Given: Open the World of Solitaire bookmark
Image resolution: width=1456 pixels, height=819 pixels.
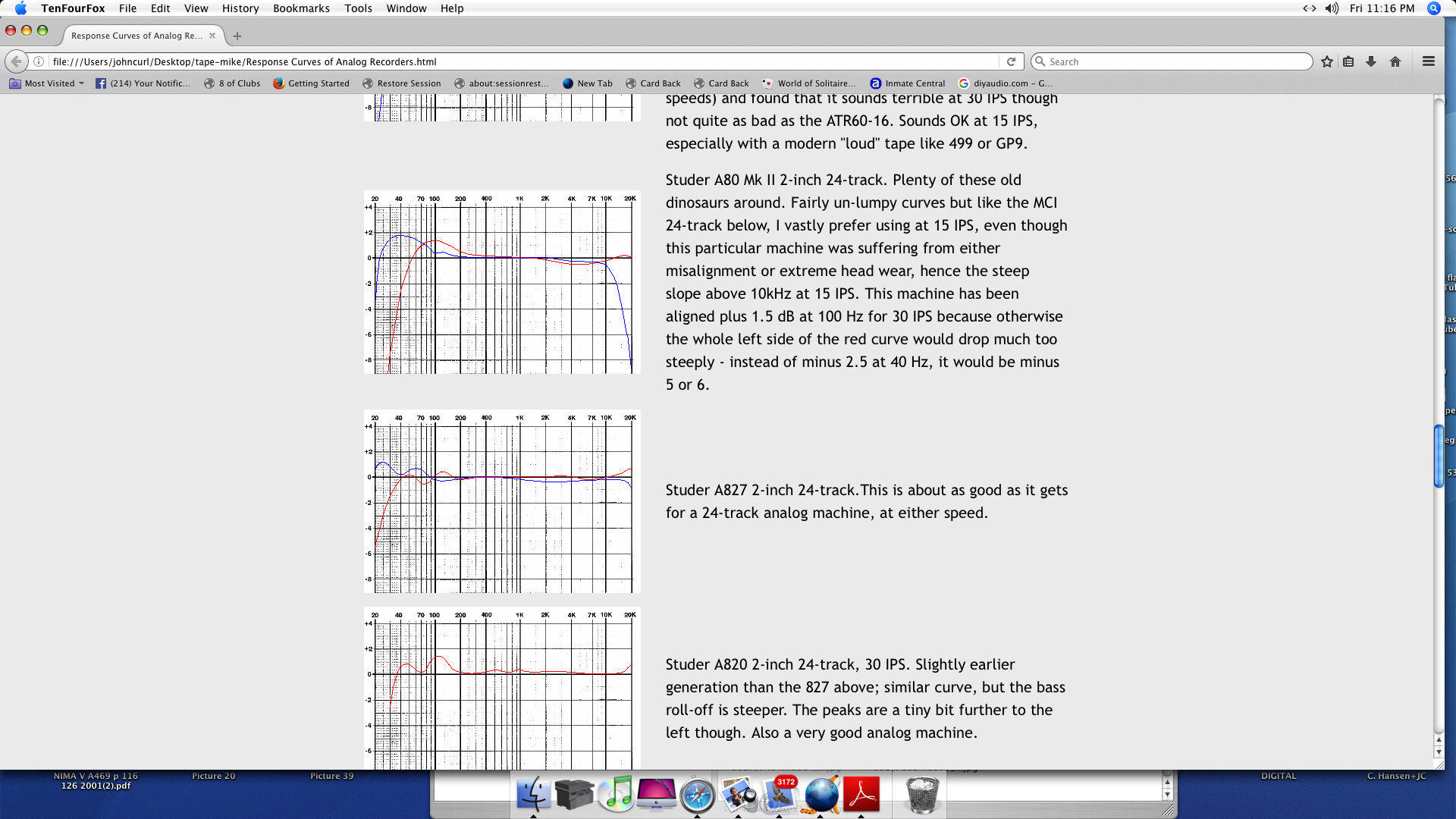Looking at the screenshot, I should click(x=808, y=83).
